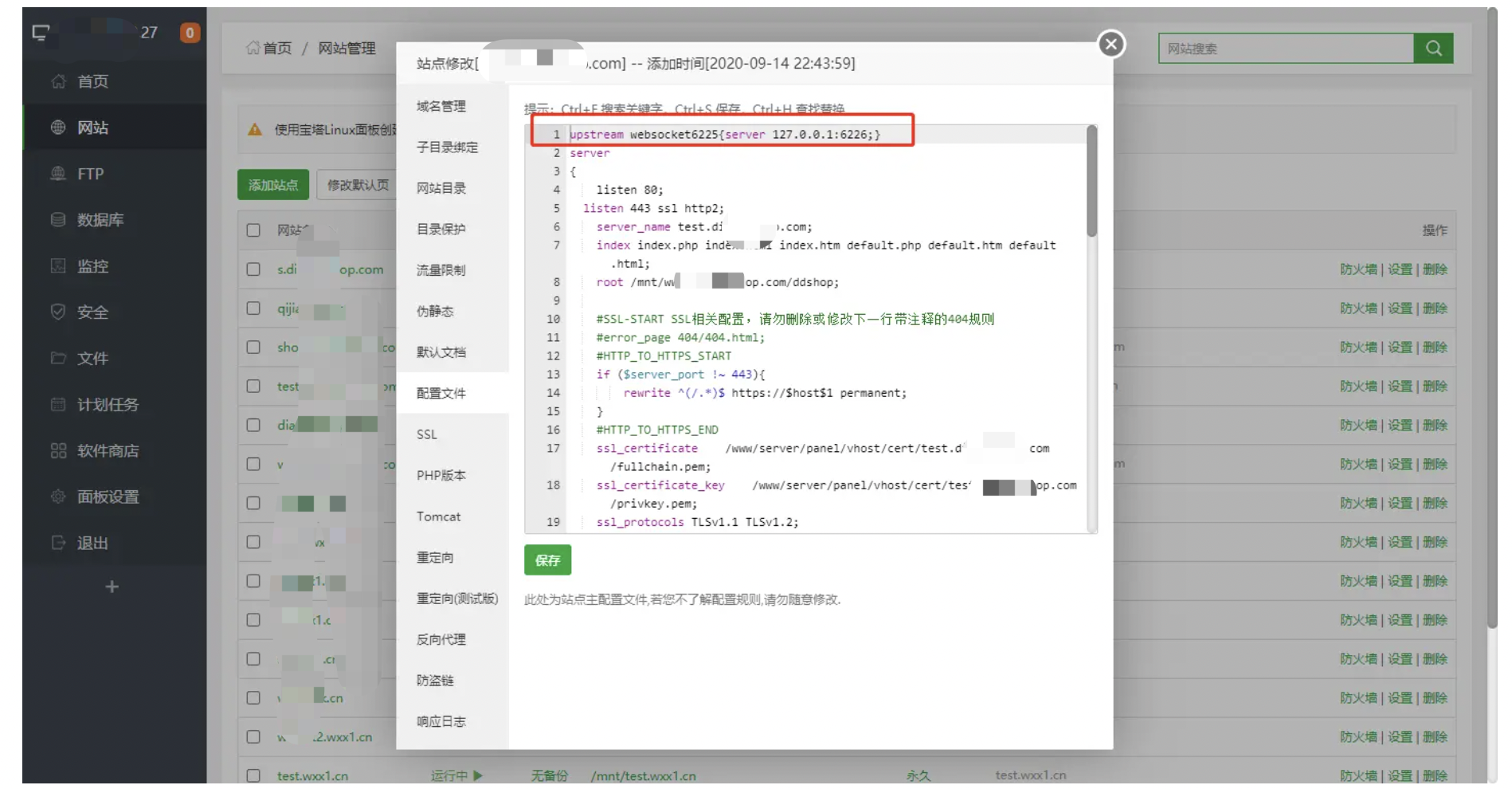
Task: Click line 1 upstream websocket6225 in editor
Action: pos(725,135)
